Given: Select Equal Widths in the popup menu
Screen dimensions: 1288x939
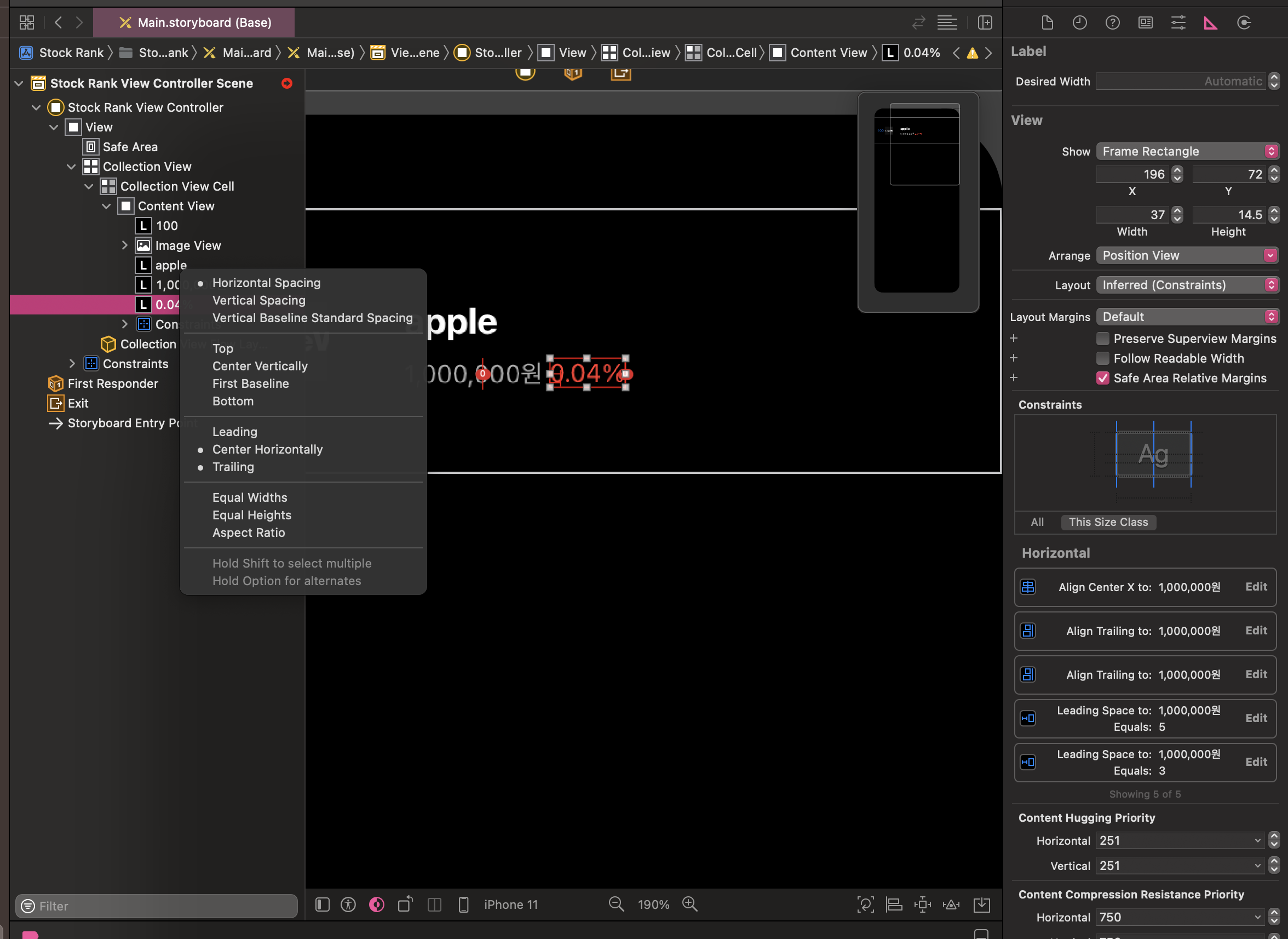Looking at the screenshot, I should pyautogui.click(x=249, y=497).
